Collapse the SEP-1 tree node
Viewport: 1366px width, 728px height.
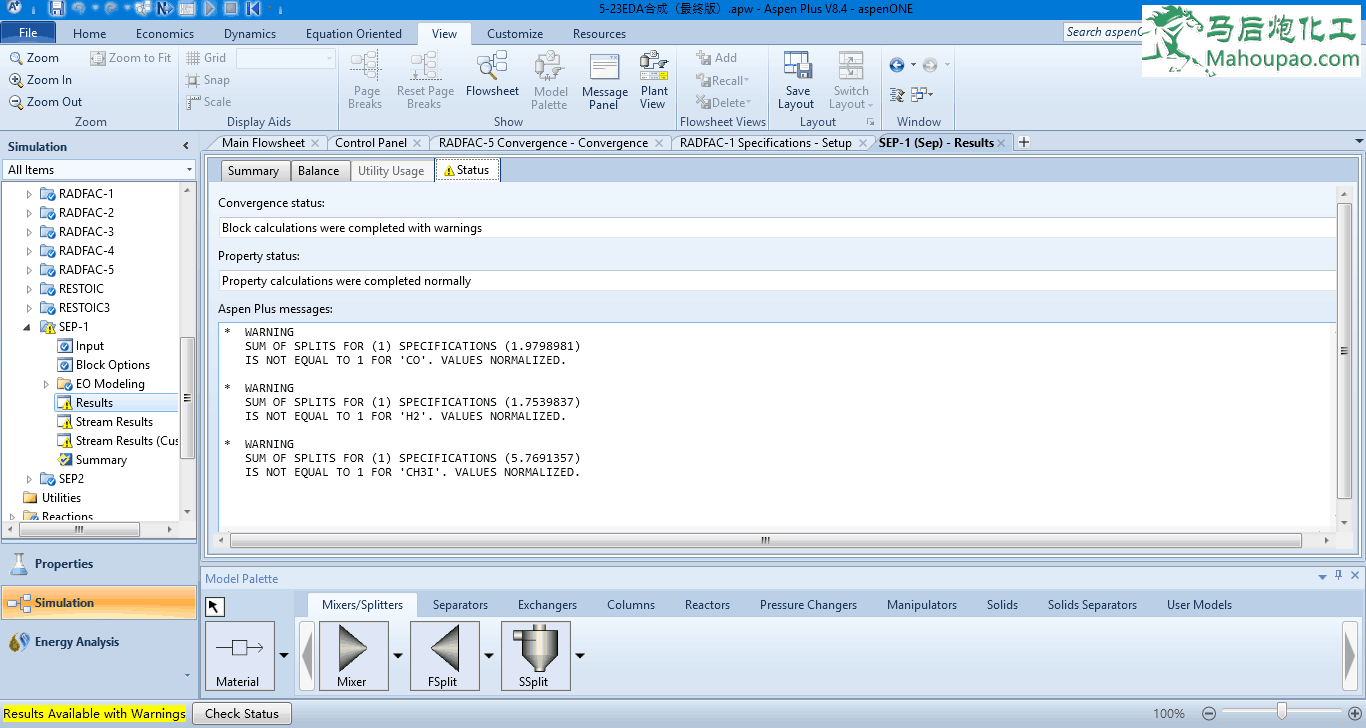[29, 327]
